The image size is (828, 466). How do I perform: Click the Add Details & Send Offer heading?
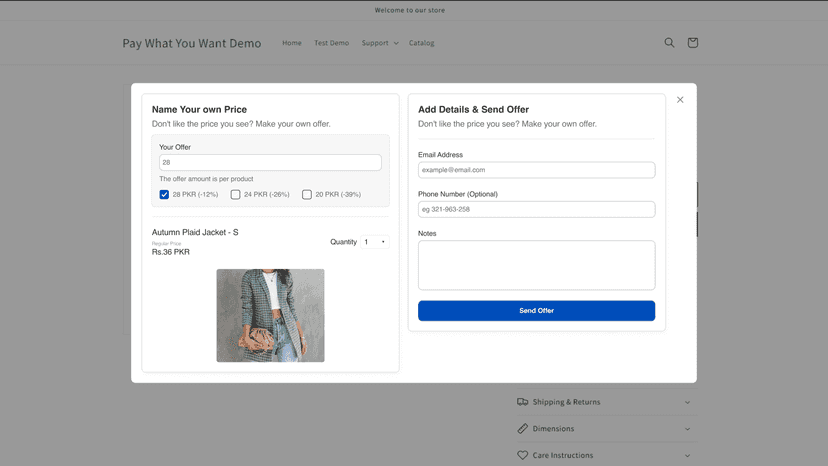pos(473,109)
